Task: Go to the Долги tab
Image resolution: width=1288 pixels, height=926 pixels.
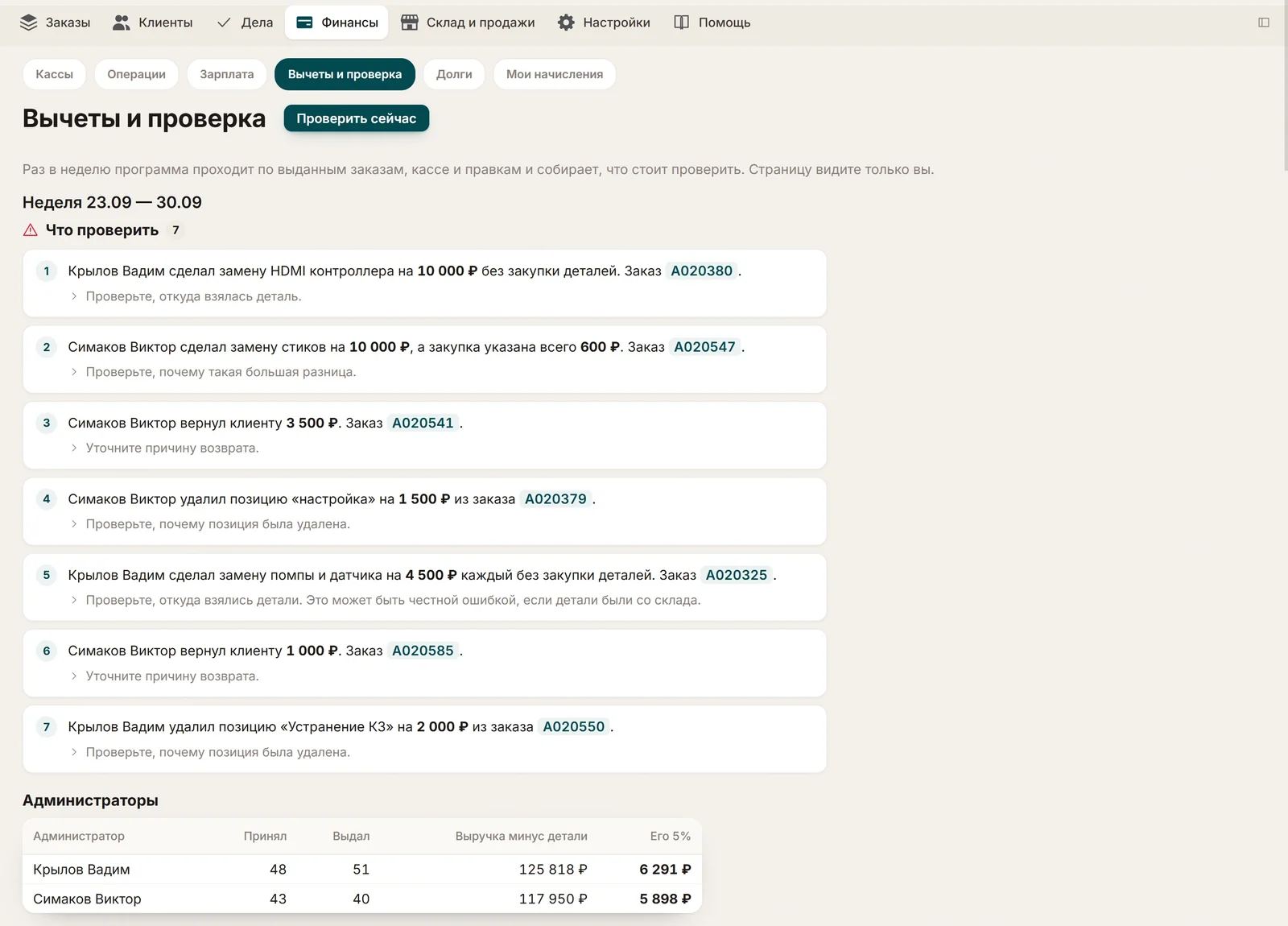Action: (x=454, y=74)
